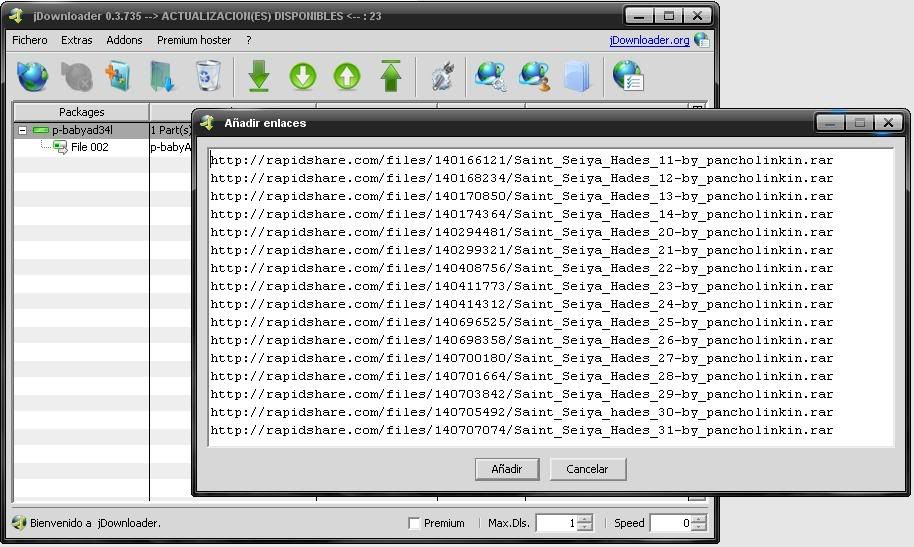Screen dimensions: 914x547
Task: Click the Bienvenido a jDownloader status text
Action: pos(96,523)
